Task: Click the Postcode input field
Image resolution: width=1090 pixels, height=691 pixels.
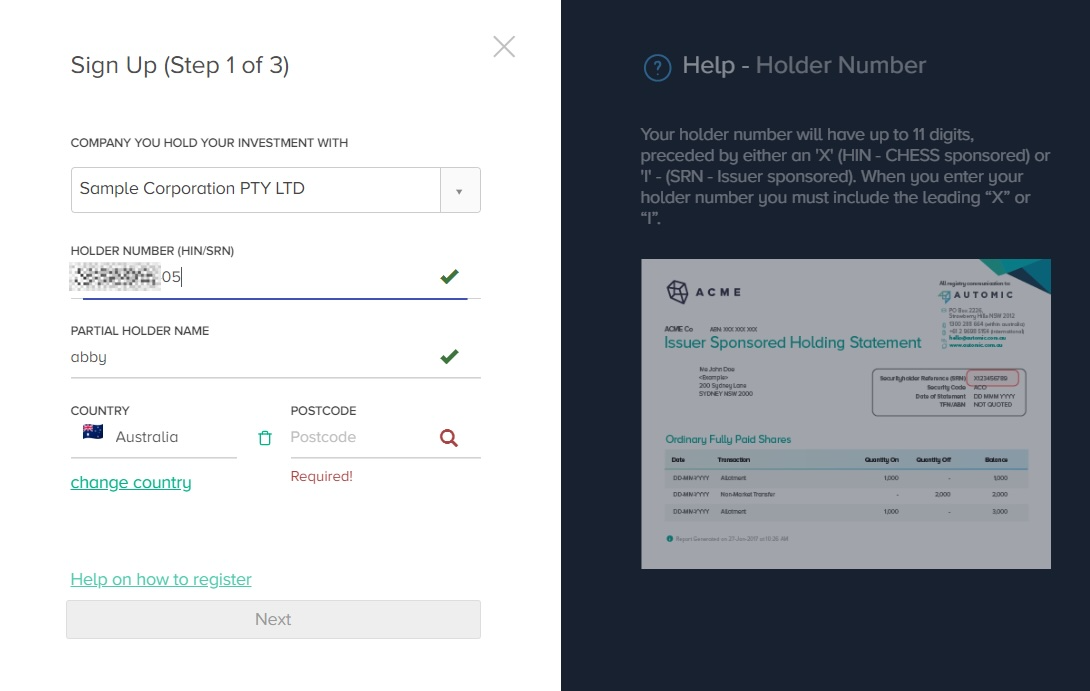Action: (x=385, y=437)
